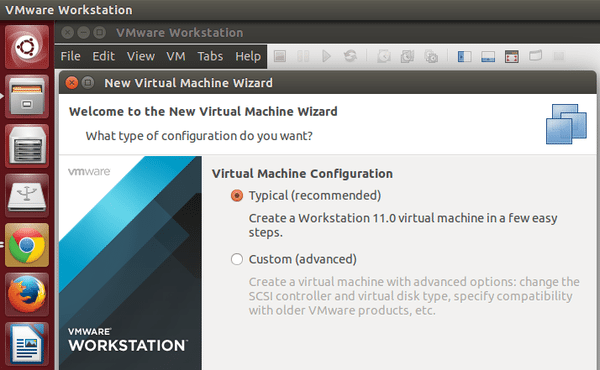Screen dimensions: 600x370
Task: Open the View menu
Action: tap(141, 56)
